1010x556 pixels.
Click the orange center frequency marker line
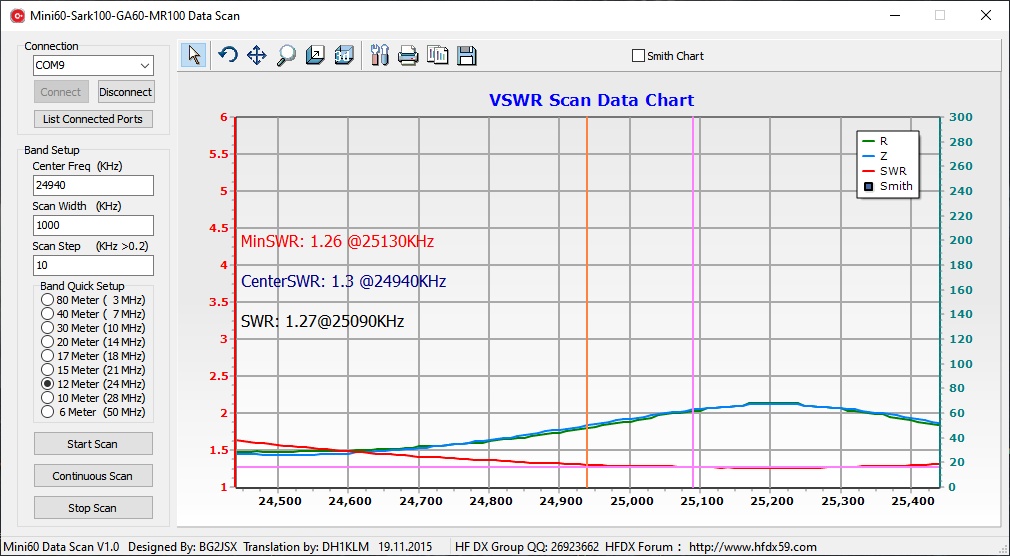coord(587,302)
